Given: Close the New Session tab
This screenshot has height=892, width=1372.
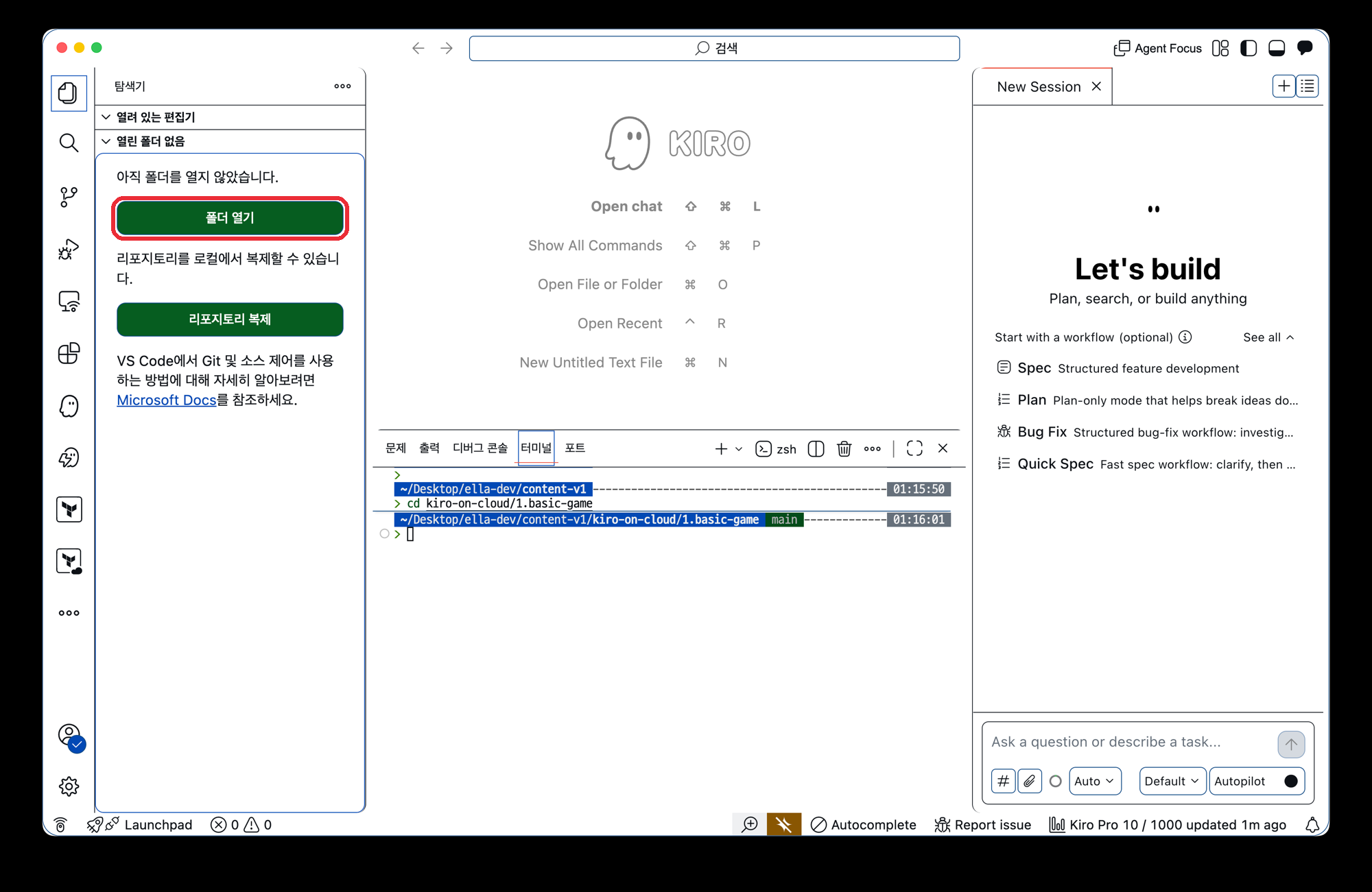Looking at the screenshot, I should (x=1096, y=86).
